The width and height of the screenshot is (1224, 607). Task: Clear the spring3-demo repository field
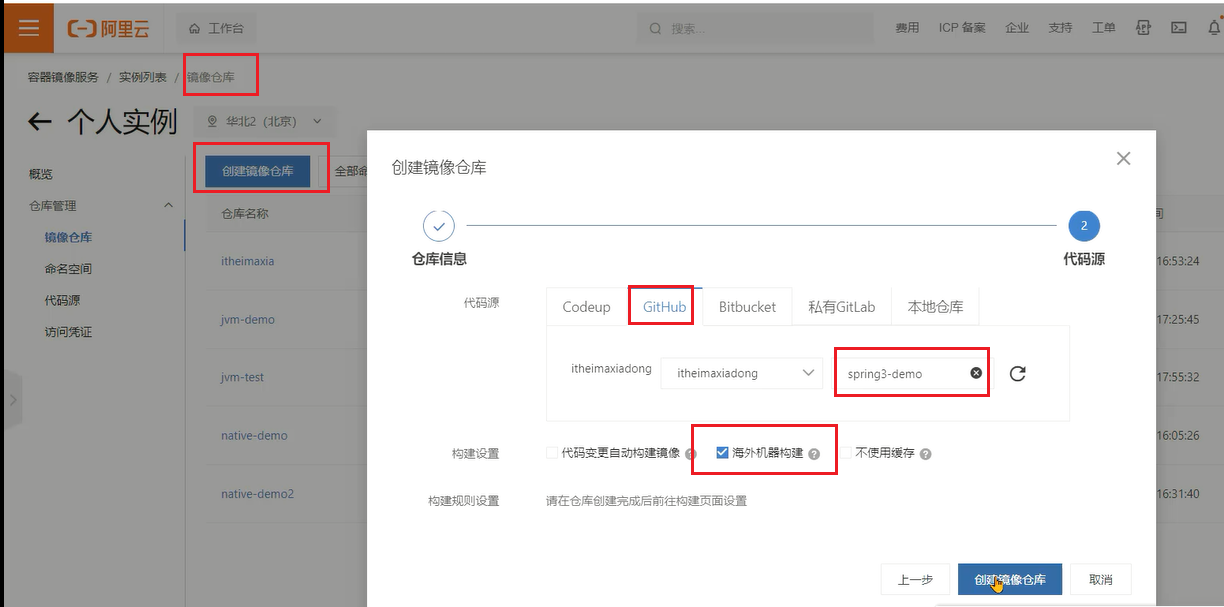click(976, 373)
